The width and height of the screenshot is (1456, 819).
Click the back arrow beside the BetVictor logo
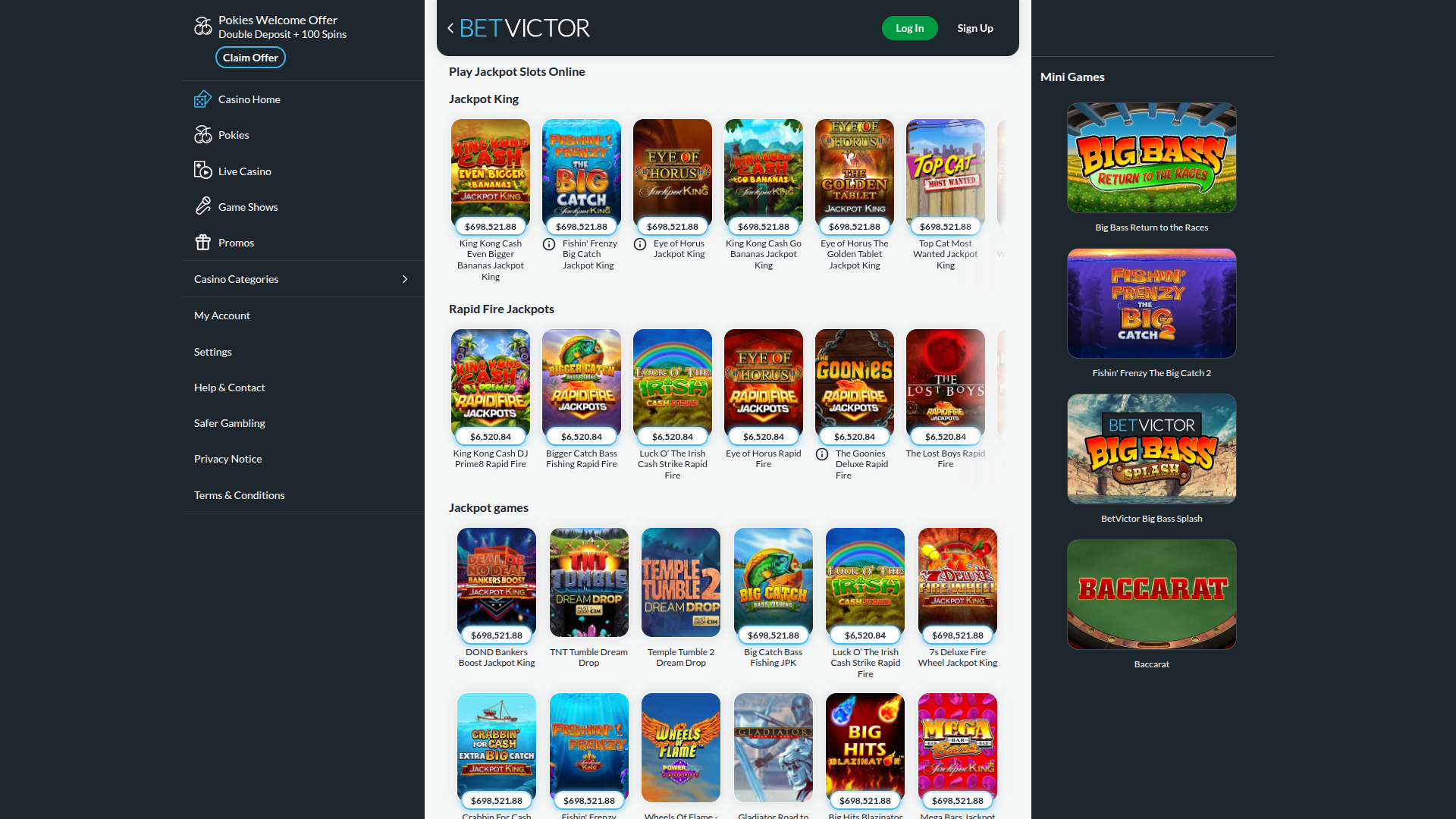point(450,27)
